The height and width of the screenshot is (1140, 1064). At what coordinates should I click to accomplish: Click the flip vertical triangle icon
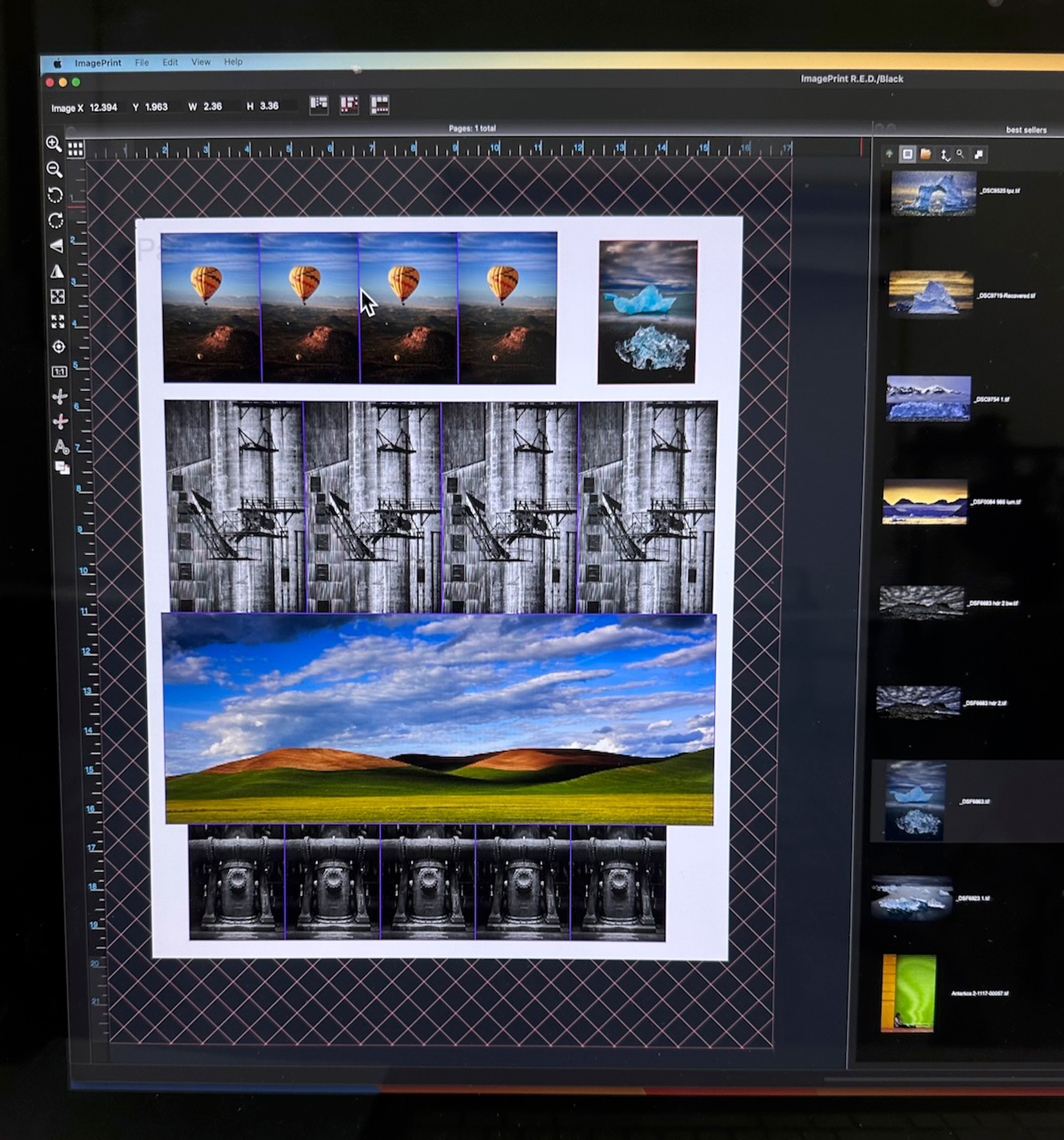[56, 246]
